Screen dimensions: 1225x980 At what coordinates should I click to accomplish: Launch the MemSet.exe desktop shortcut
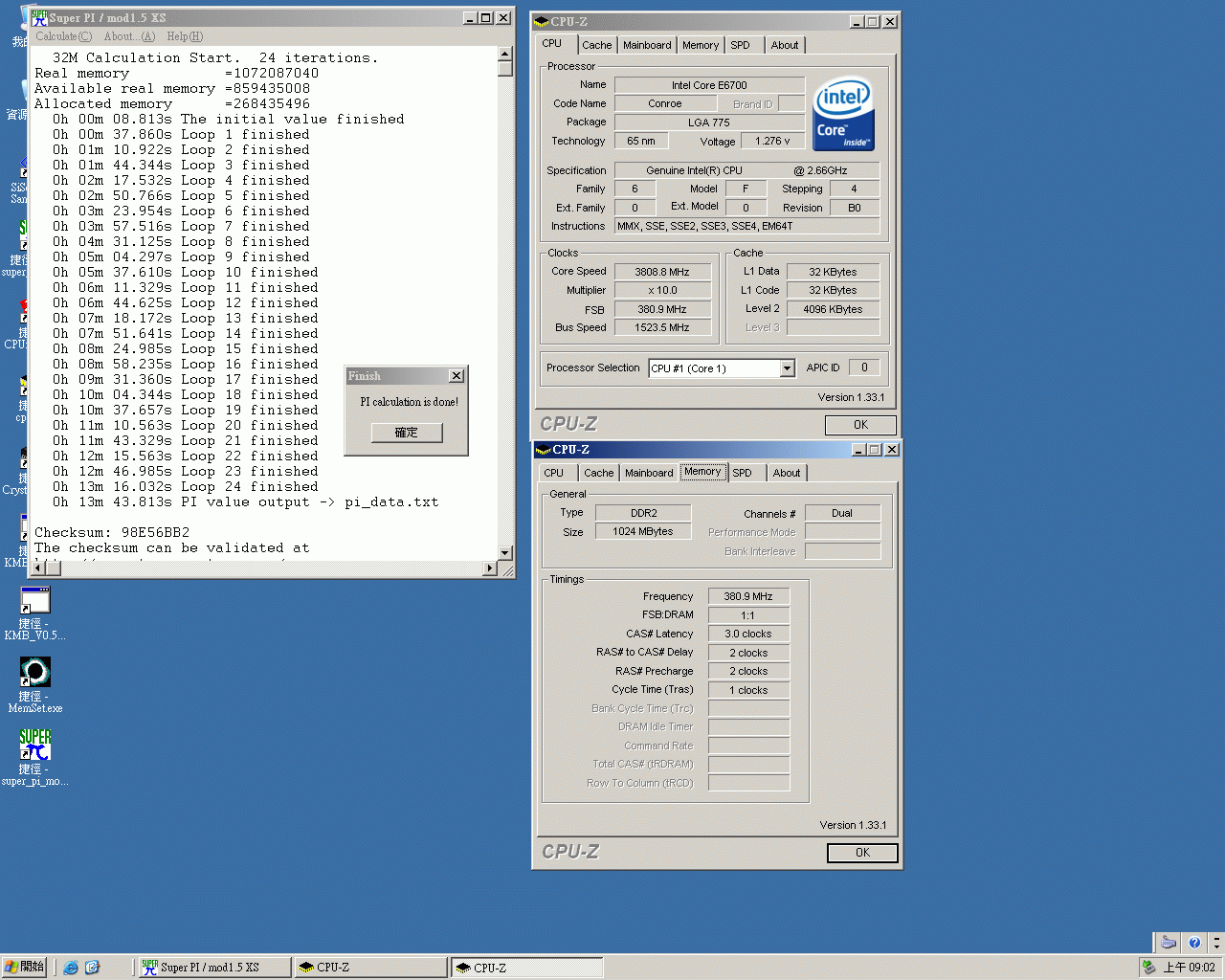[35, 685]
